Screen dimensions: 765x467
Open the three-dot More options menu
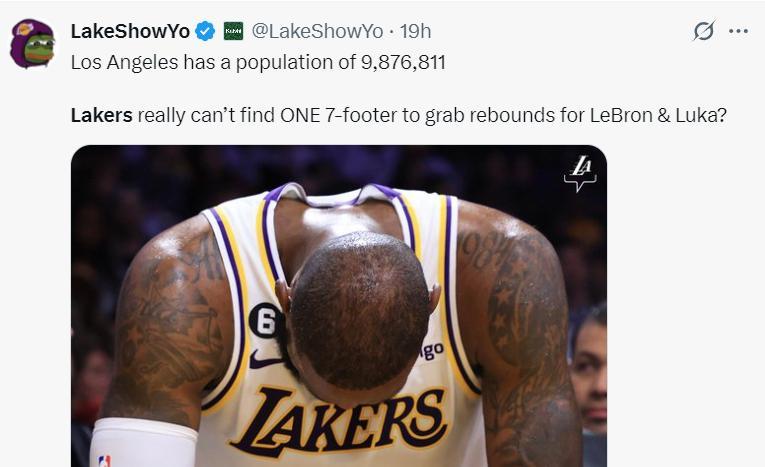(x=738, y=31)
